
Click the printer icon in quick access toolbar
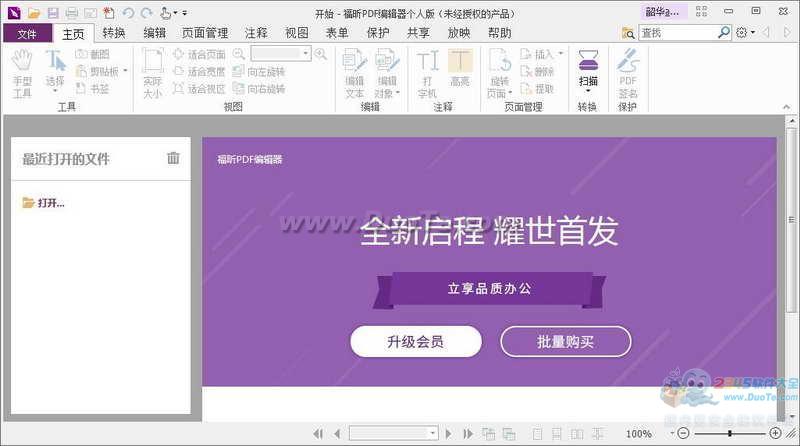(71, 13)
